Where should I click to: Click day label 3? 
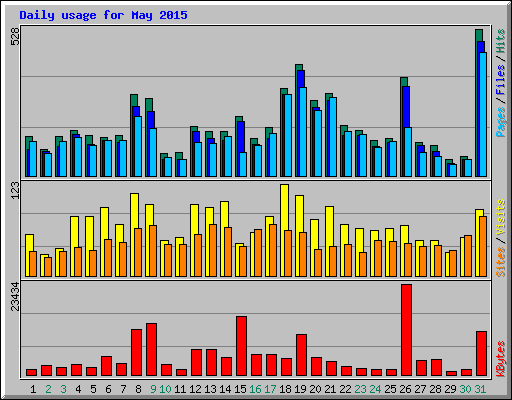[63, 389]
